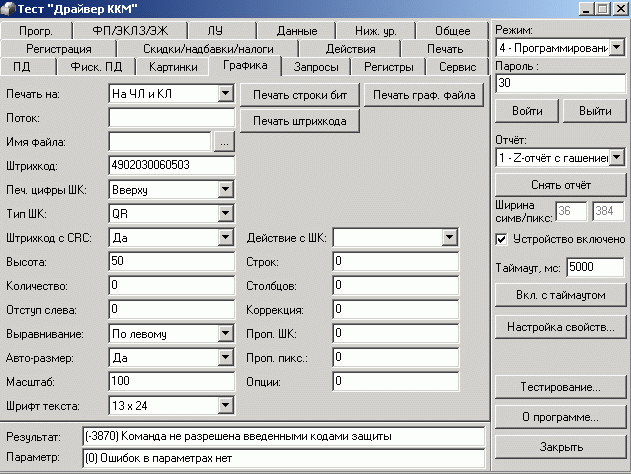
Task: Focus the 'Столбцов' input field
Action: point(396,285)
